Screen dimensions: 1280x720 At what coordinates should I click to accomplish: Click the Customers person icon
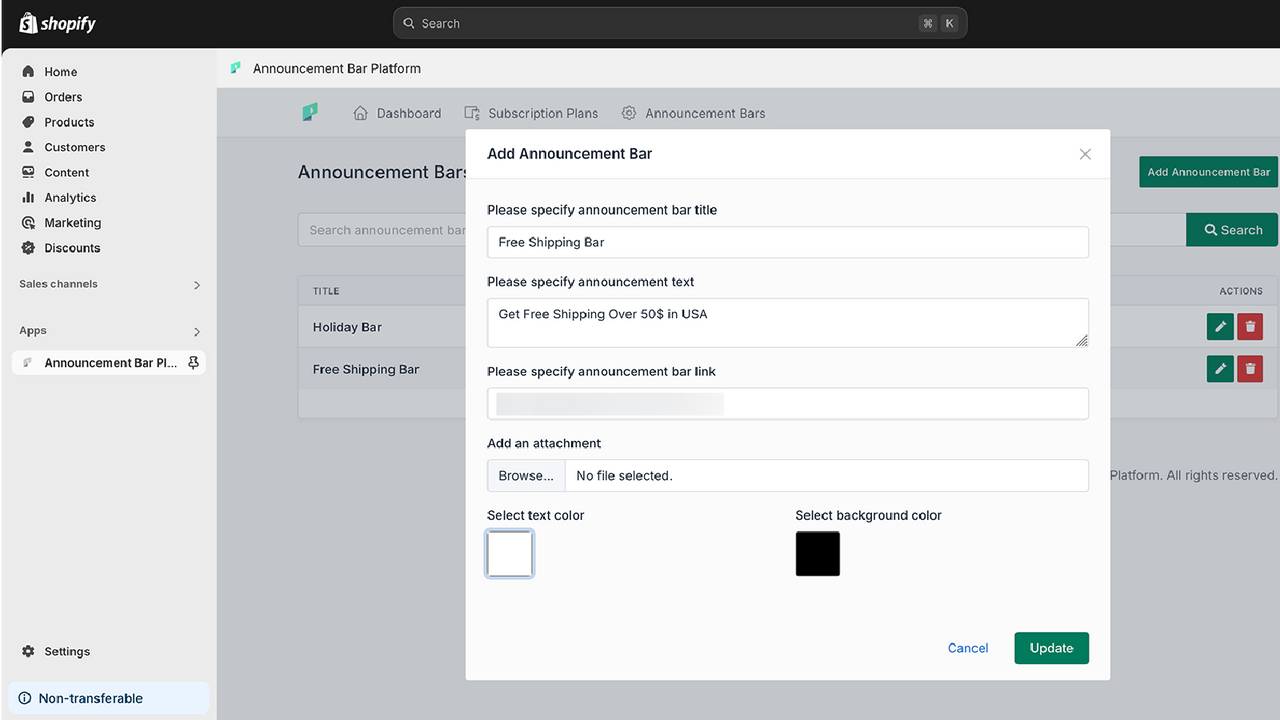tap(28, 147)
